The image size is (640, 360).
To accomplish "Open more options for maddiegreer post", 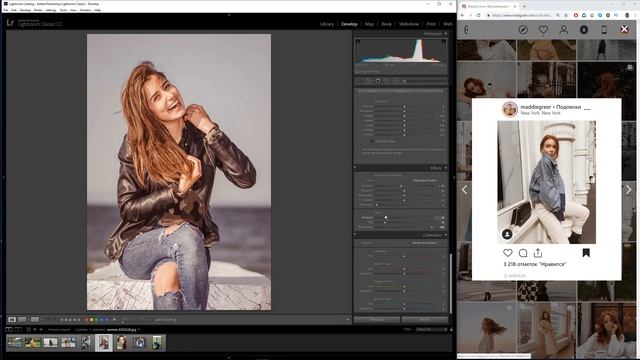I will [x=587, y=109].
